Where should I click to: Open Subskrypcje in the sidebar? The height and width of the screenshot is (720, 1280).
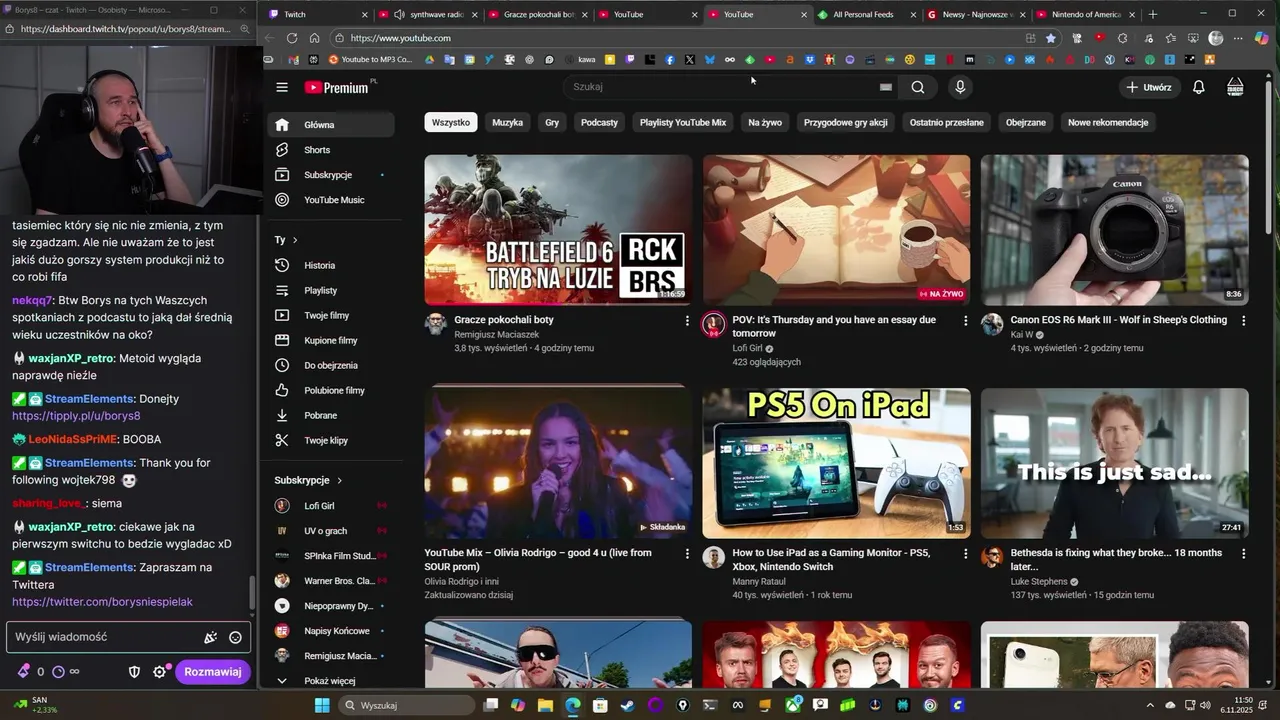(330, 175)
